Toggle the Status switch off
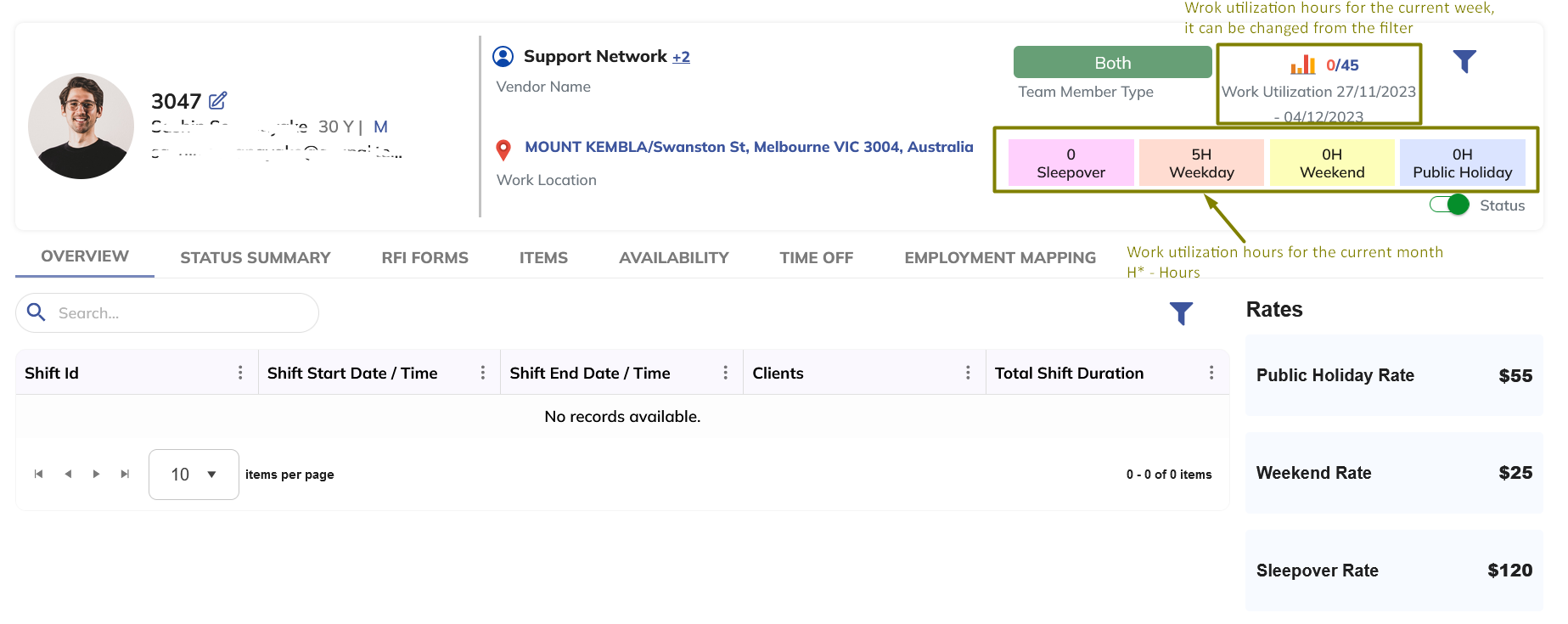 pos(1449,205)
